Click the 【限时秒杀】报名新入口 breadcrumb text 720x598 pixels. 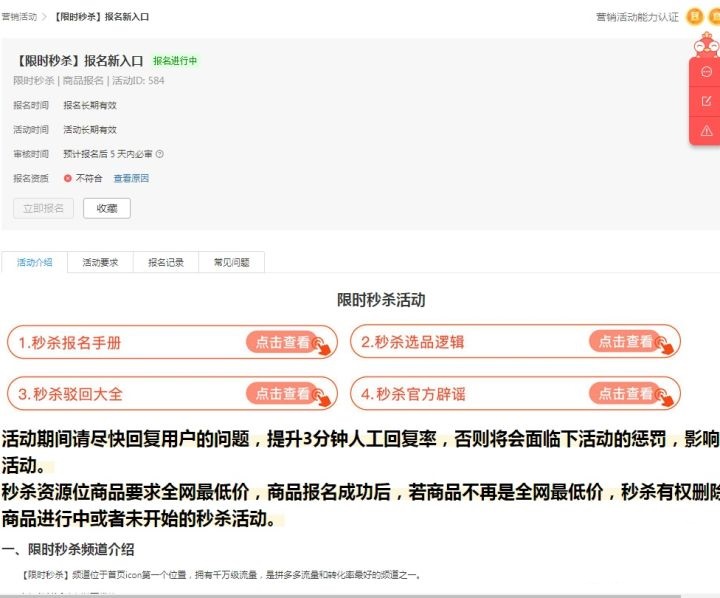[x=100, y=17]
